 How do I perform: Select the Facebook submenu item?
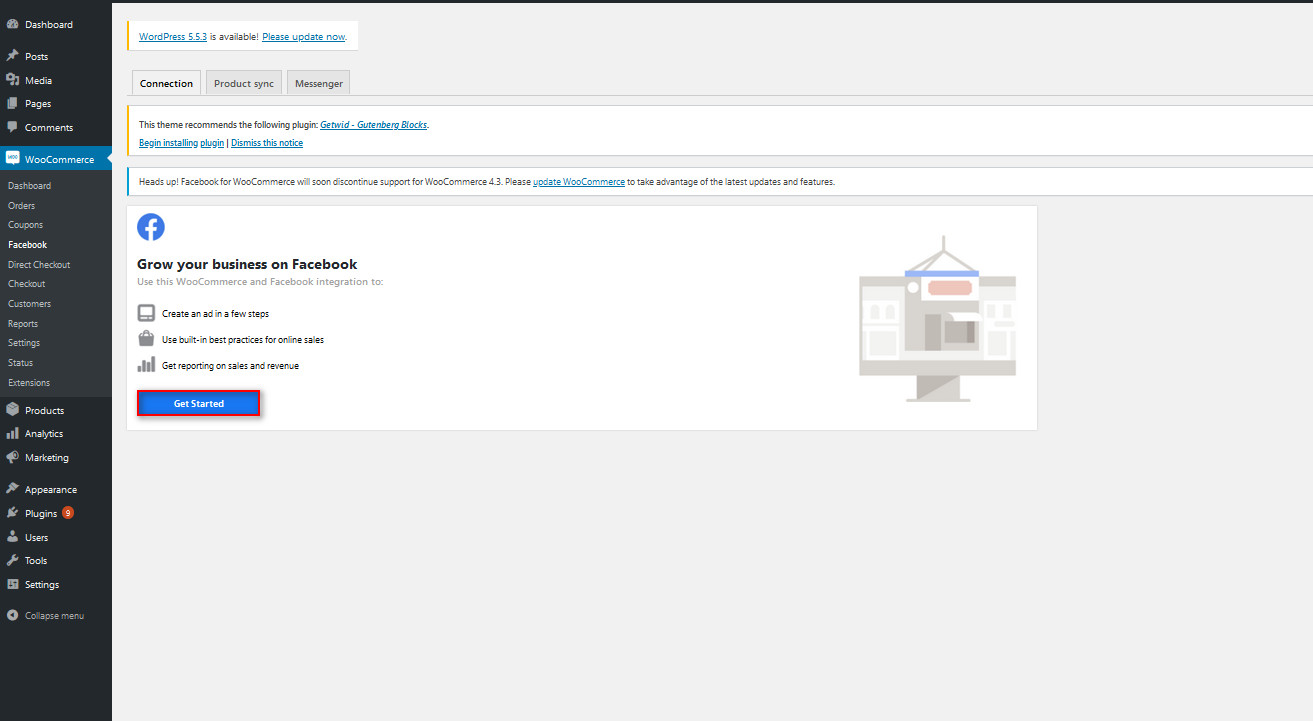coord(27,244)
